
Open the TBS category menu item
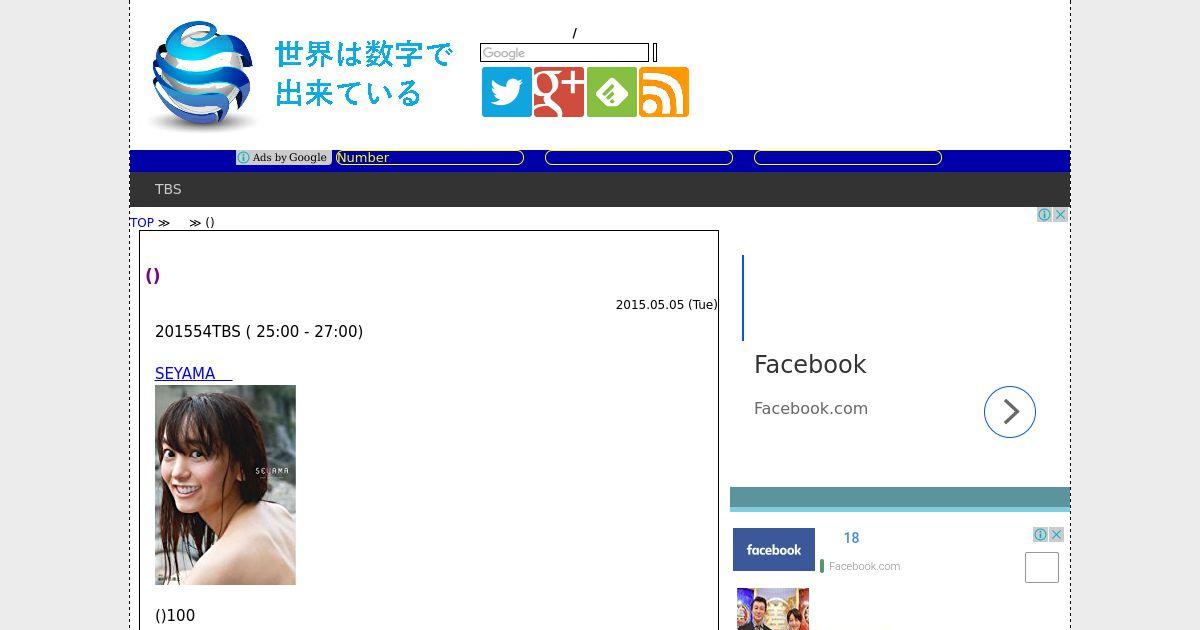pos(168,189)
